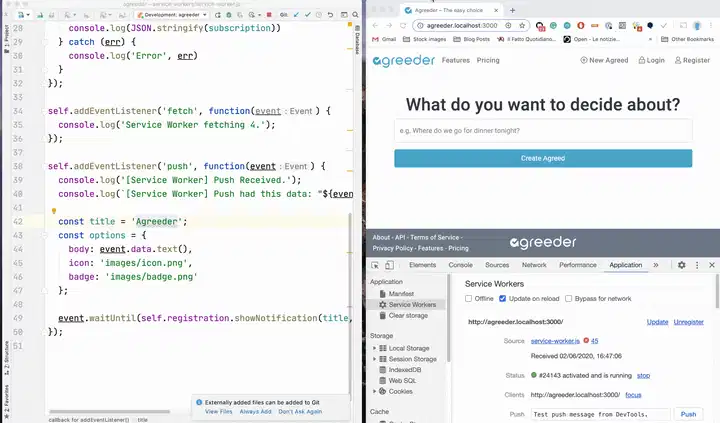Viewport: 720px width, 423px height.
Task: Click the Git update project arrow icon
Action: coord(296,15)
